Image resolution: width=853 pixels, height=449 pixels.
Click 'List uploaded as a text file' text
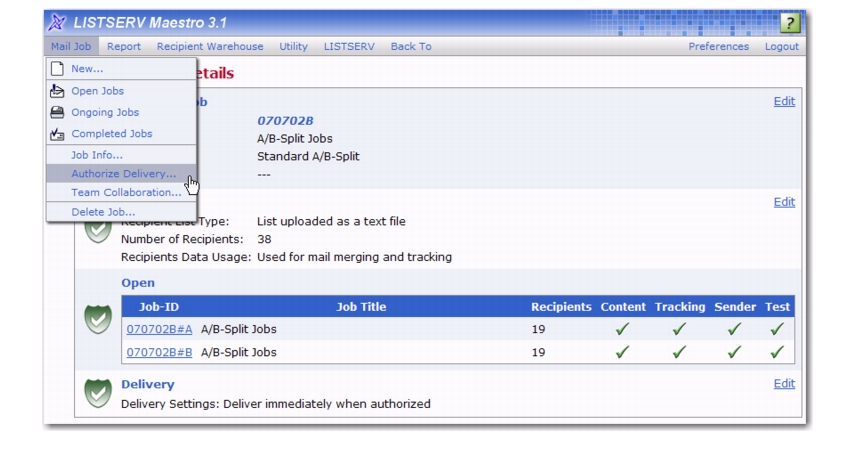pos(331,222)
